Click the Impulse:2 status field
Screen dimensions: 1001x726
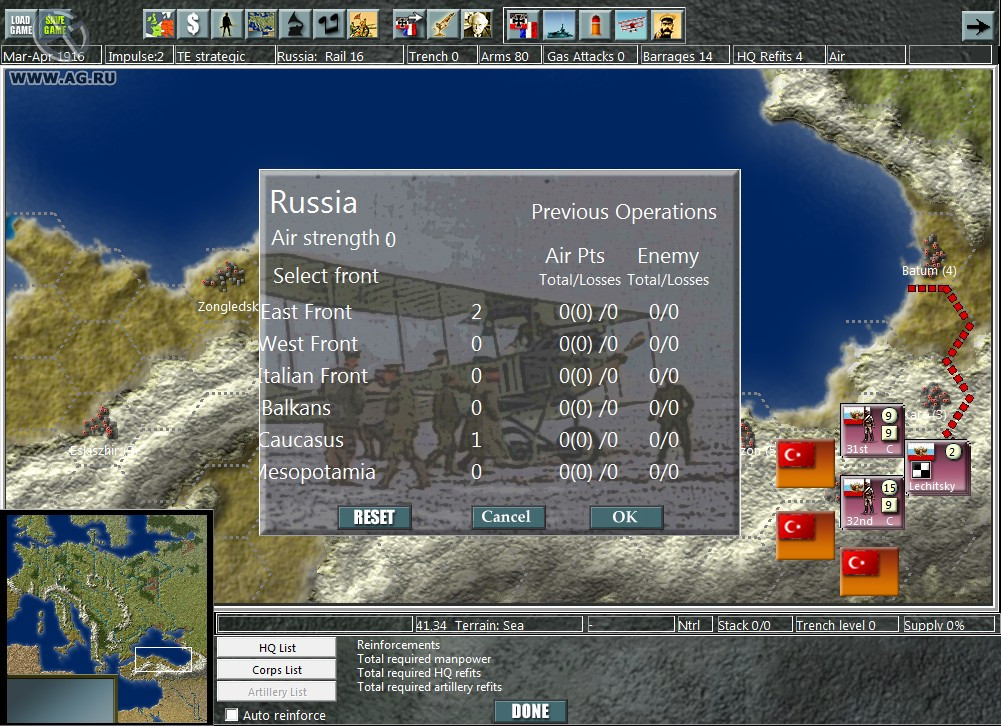click(x=139, y=56)
